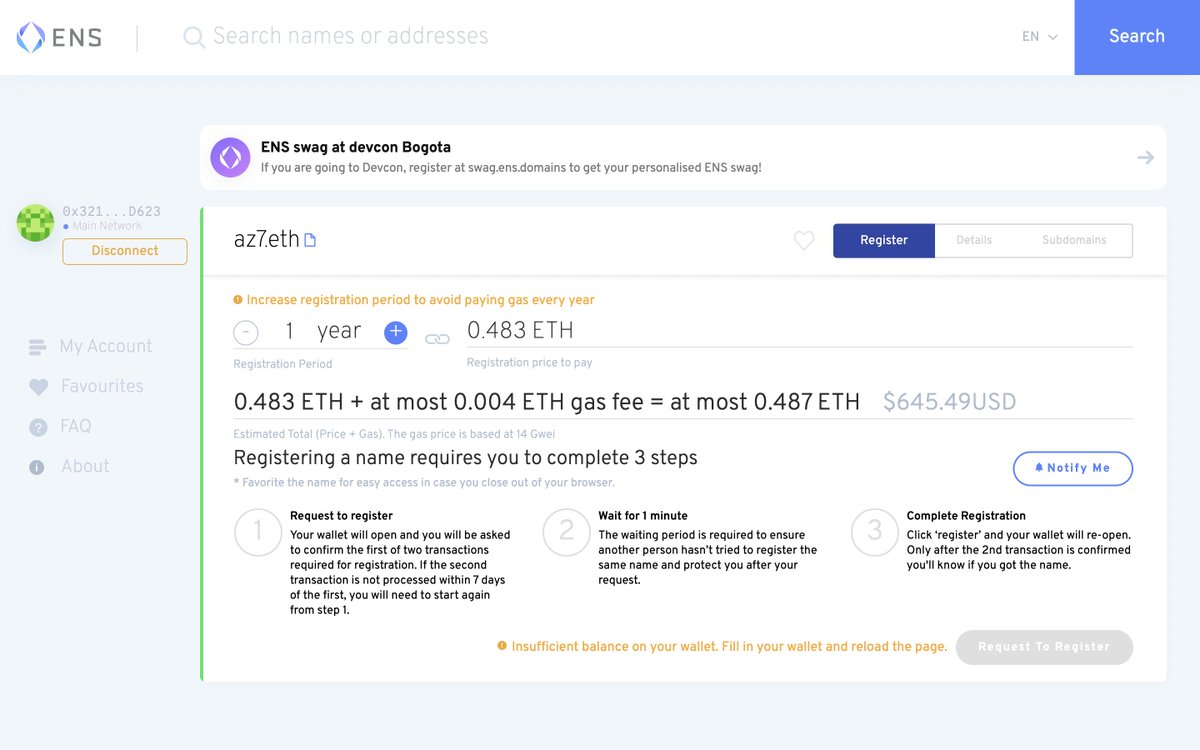
Task: Click the wallet avatar identicon
Action: (x=35, y=222)
